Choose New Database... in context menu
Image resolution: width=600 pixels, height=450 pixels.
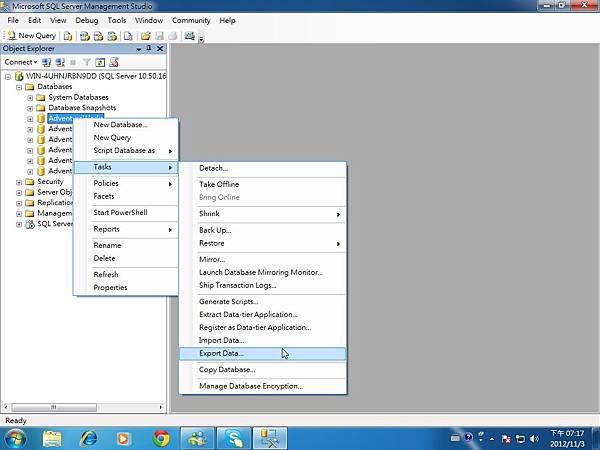(x=126, y=124)
